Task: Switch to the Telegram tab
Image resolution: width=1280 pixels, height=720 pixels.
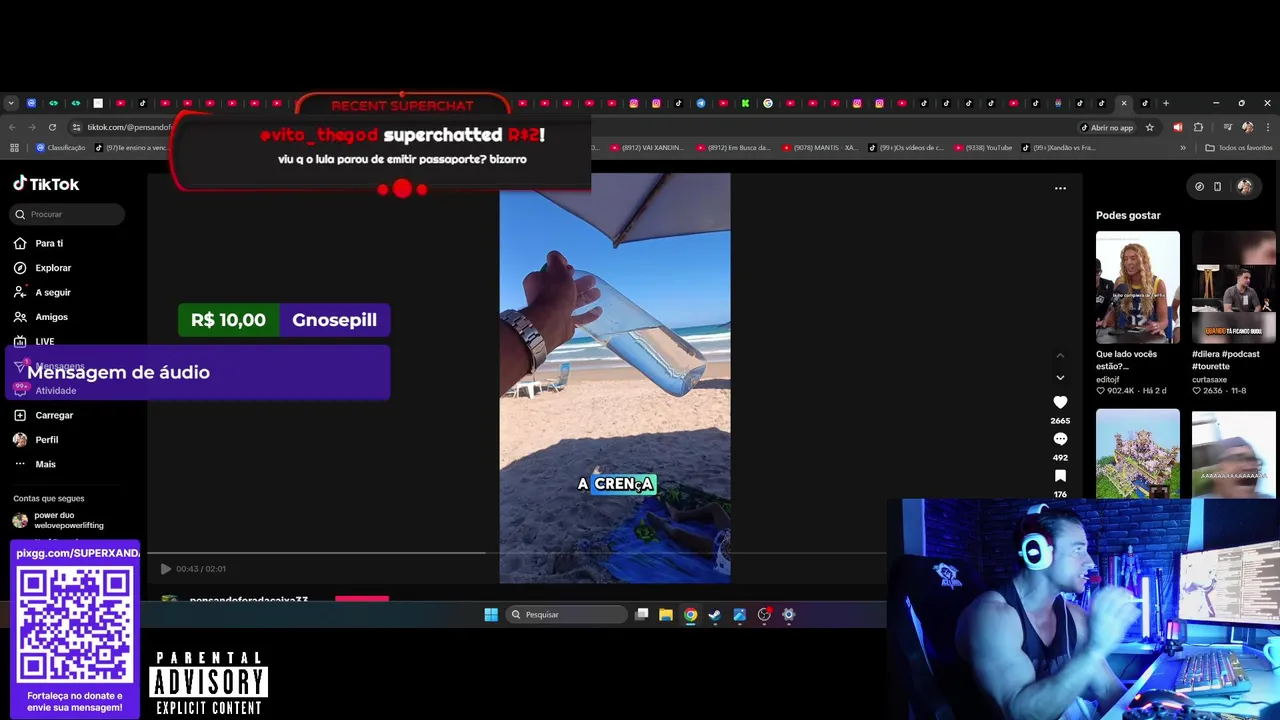Action: point(701,103)
